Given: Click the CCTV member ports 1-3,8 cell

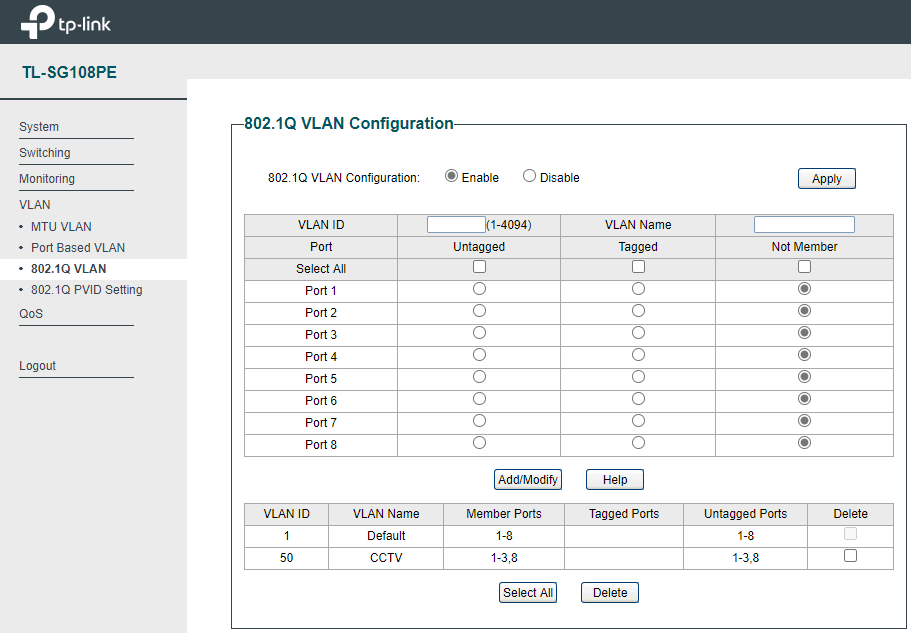Looking at the screenshot, I should click(504, 558).
